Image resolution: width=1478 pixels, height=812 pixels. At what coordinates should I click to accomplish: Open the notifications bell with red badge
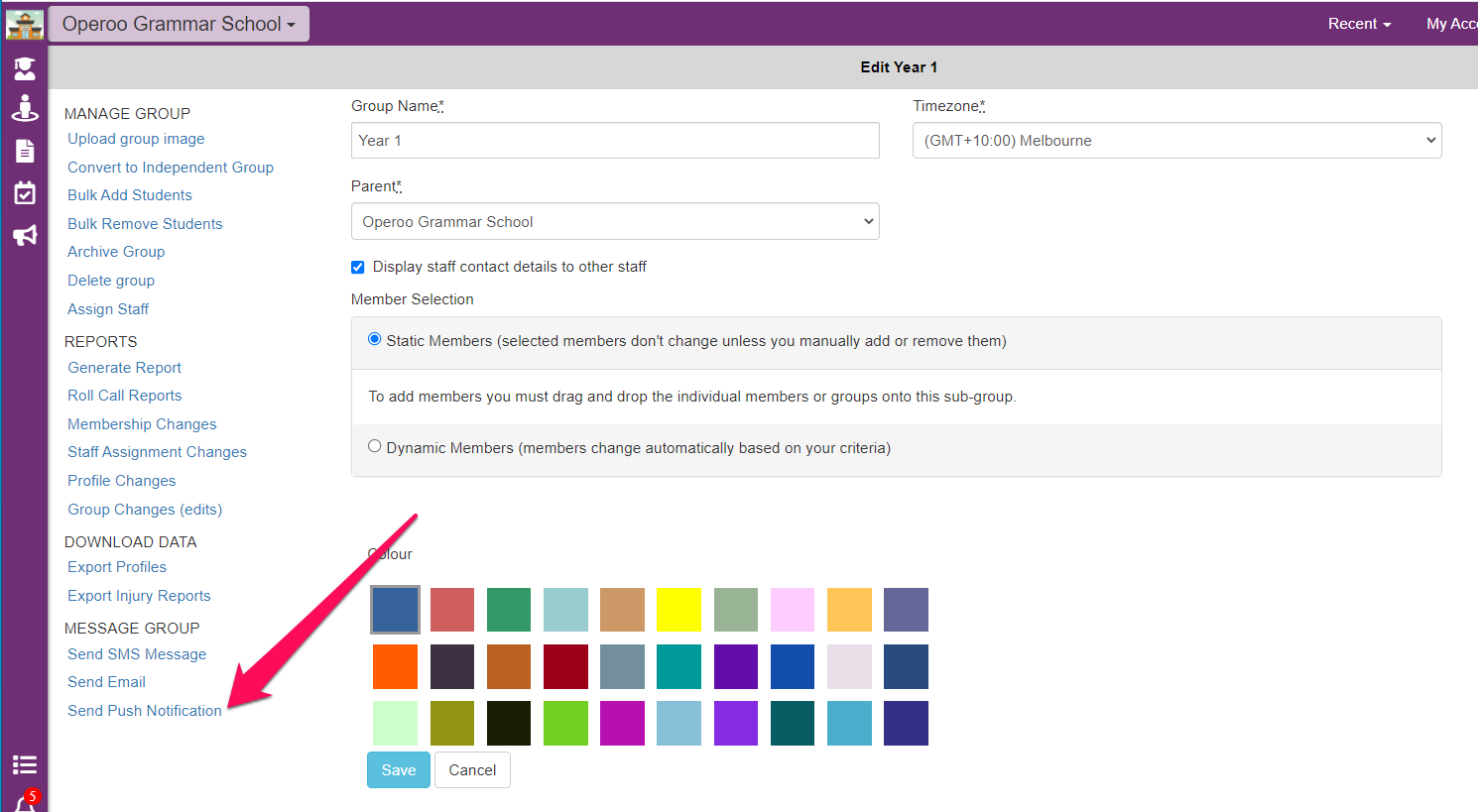(x=26, y=801)
